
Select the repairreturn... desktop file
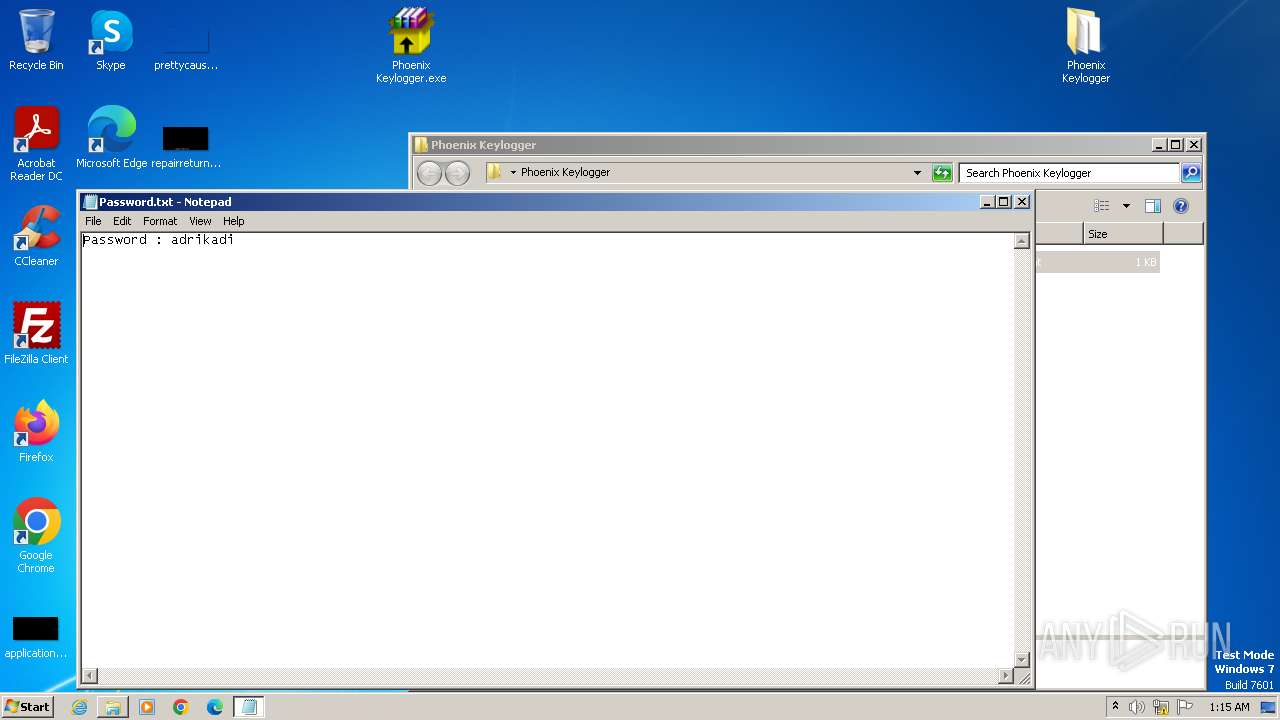pos(186,146)
